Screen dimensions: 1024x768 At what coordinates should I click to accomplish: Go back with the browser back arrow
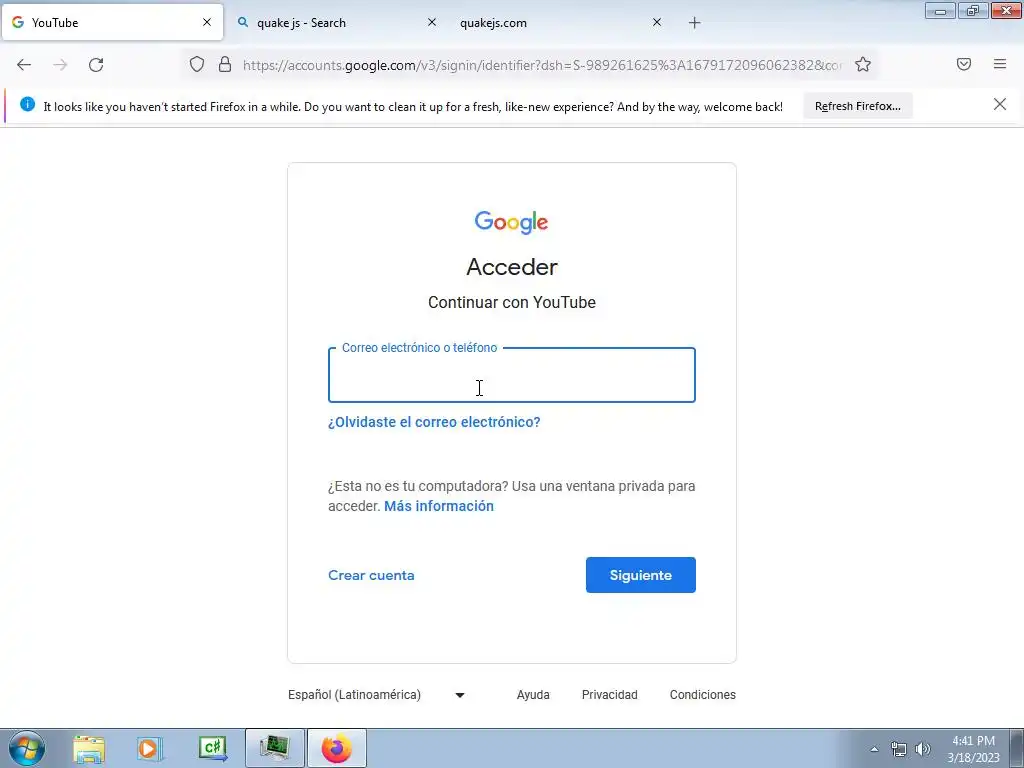coord(24,65)
